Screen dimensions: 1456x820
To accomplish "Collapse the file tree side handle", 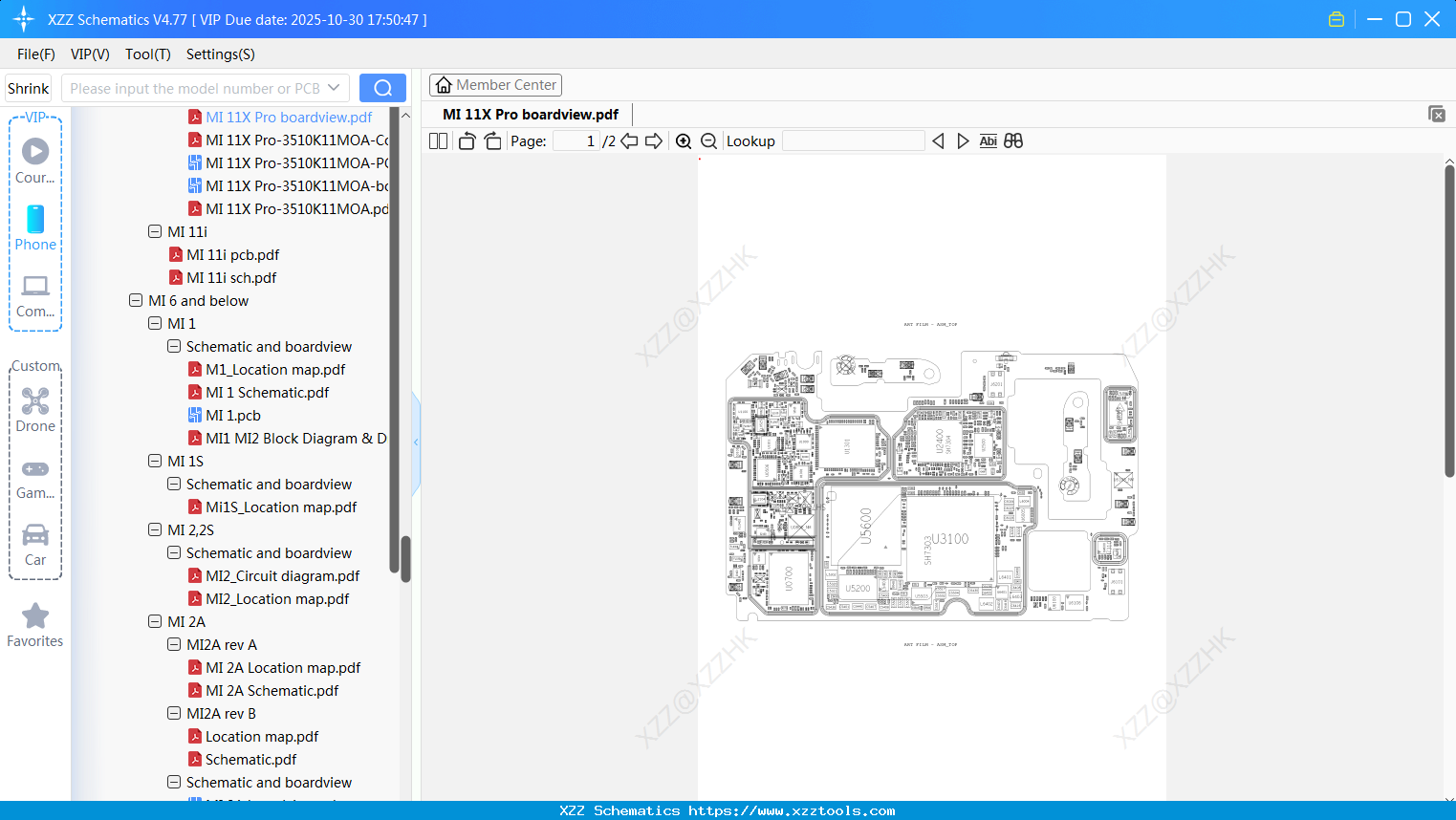I will click(416, 442).
